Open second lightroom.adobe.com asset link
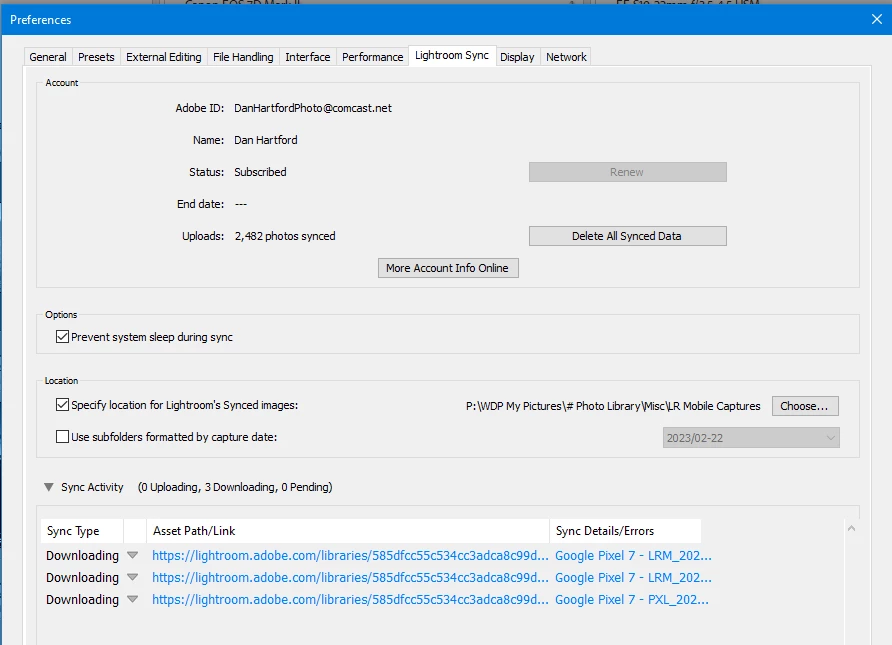The width and height of the screenshot is (892, 645). [x=350, y=578]
